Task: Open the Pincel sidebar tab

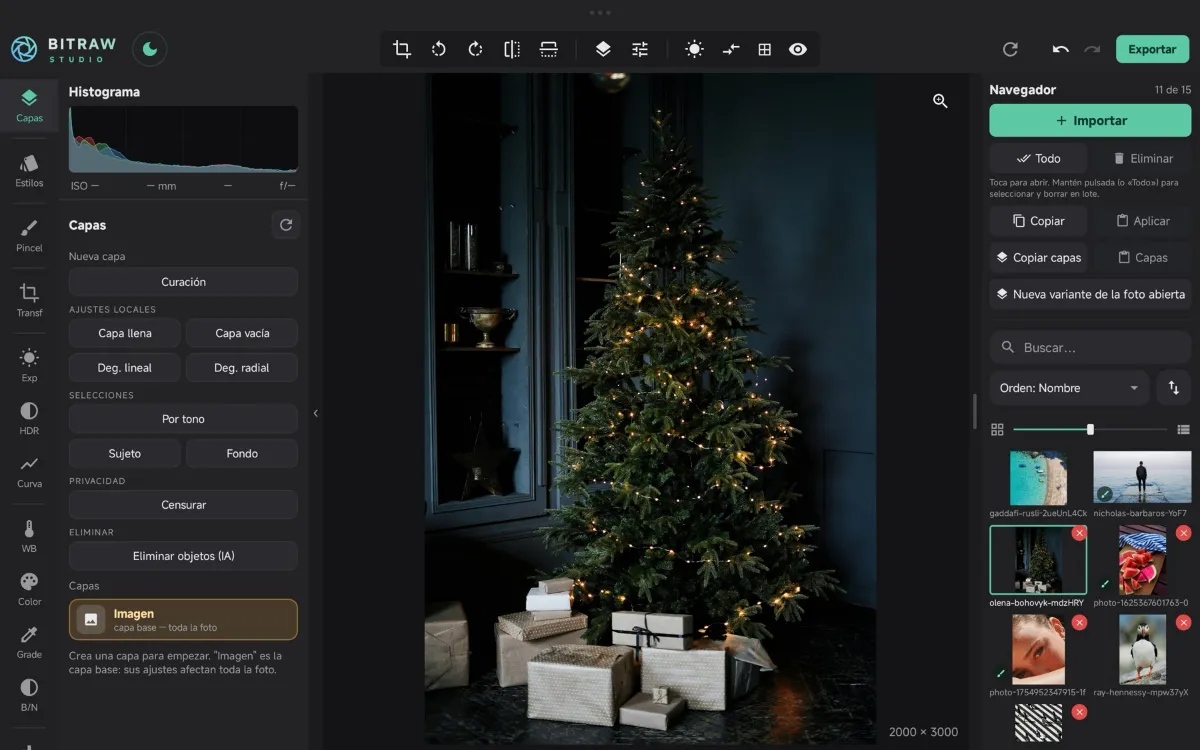Action: [29, 236]
